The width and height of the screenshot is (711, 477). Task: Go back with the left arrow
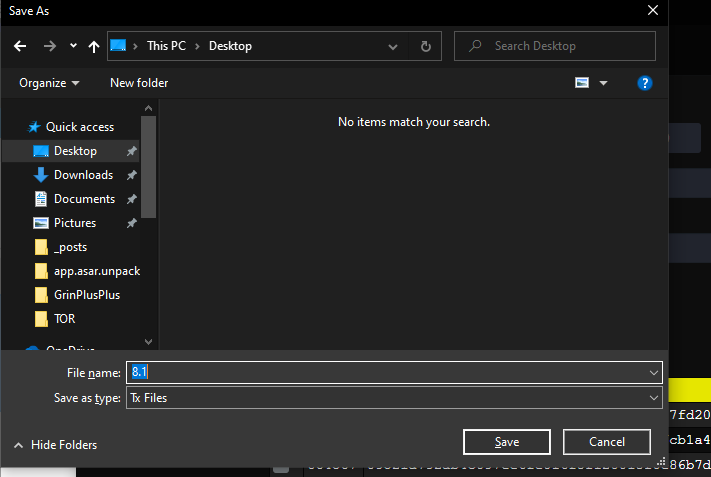point(20,46)
